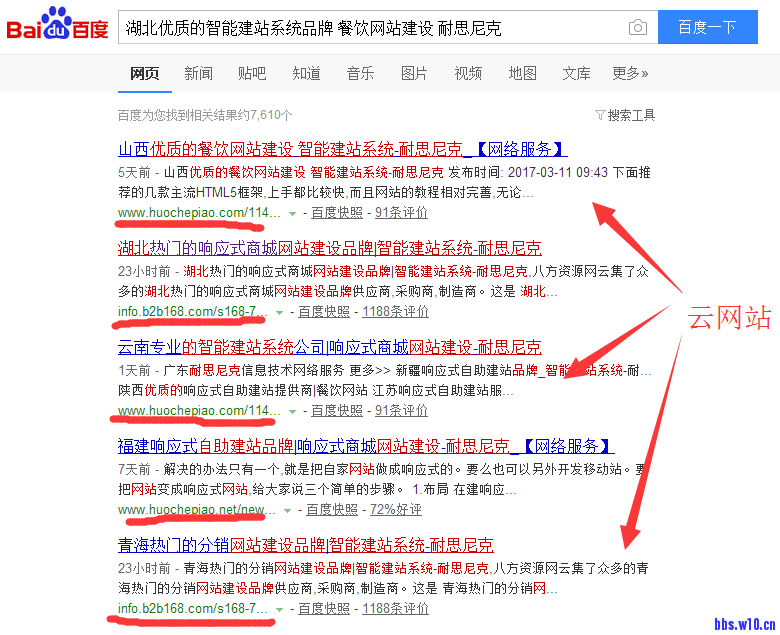Open the 知道 tab
Image resolution: width=780 pixels, height=635 pixels.
coord(306,74)
